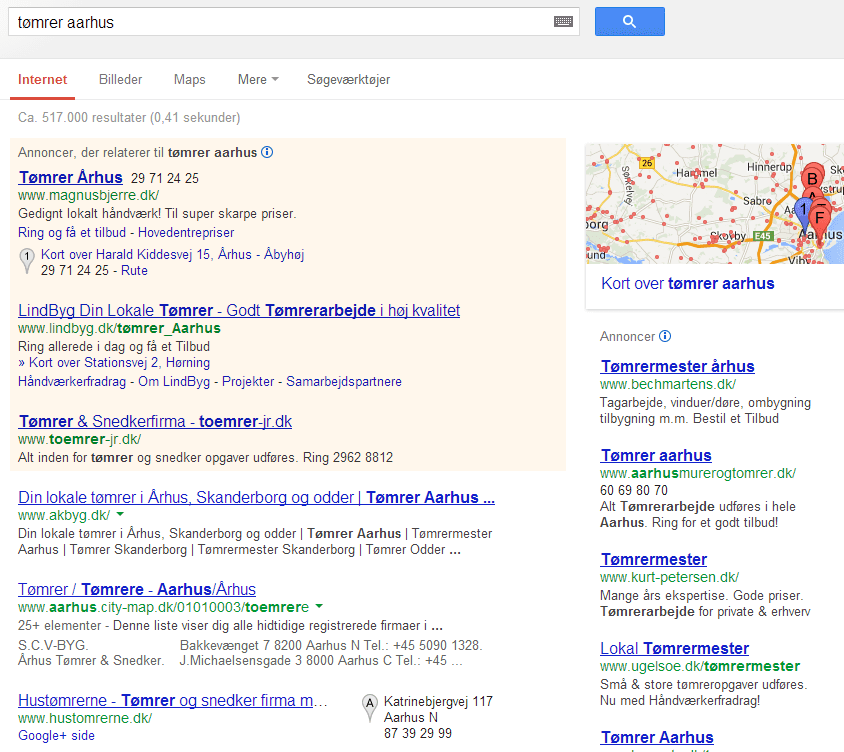Screen dimensions: 844x752
Task: Click the info icon beside 'Annoncer, der relaterer til'
Action: (267, 152)
